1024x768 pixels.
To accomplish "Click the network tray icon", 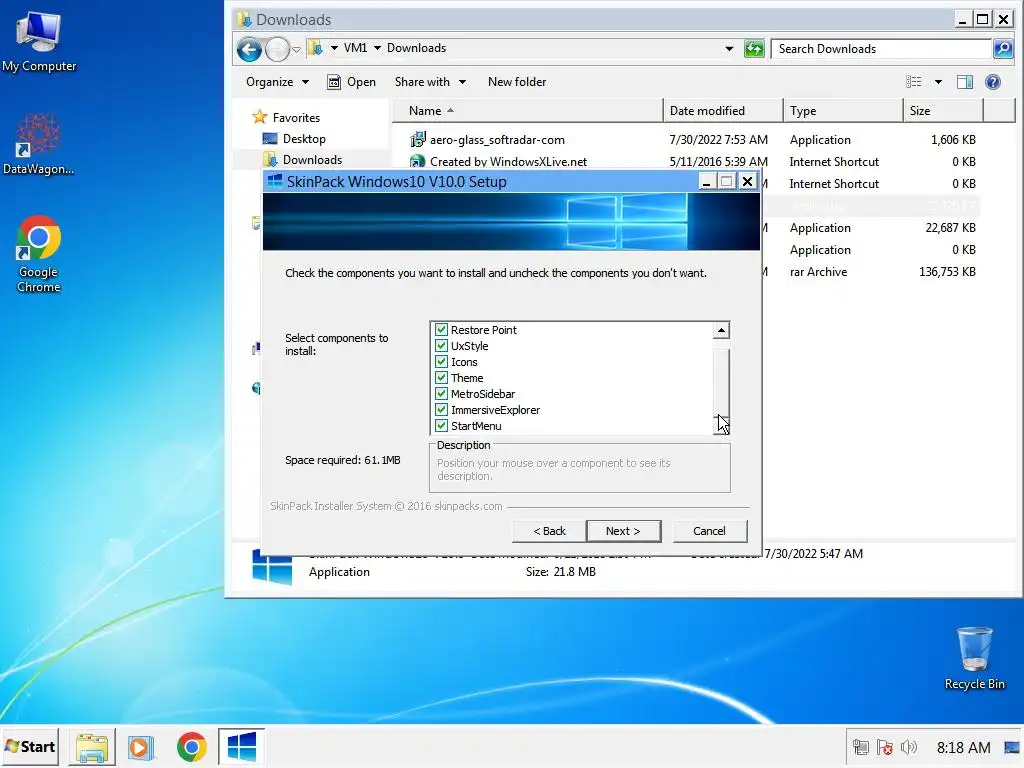I will point(861,747).
